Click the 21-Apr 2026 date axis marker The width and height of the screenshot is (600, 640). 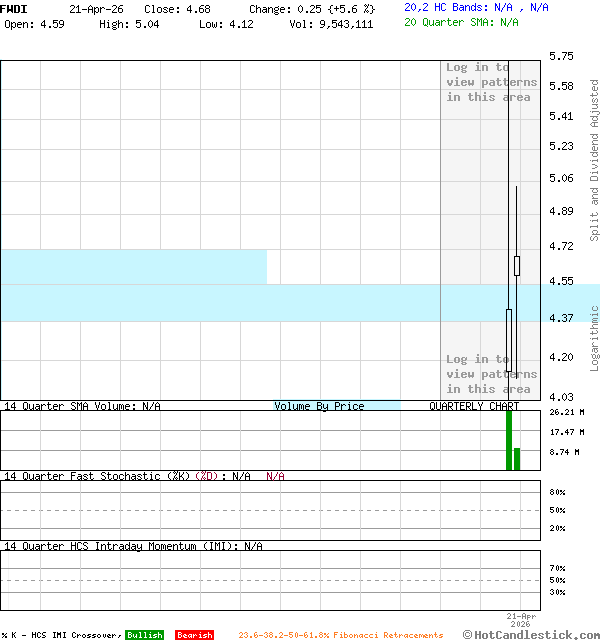pos(521,620)
